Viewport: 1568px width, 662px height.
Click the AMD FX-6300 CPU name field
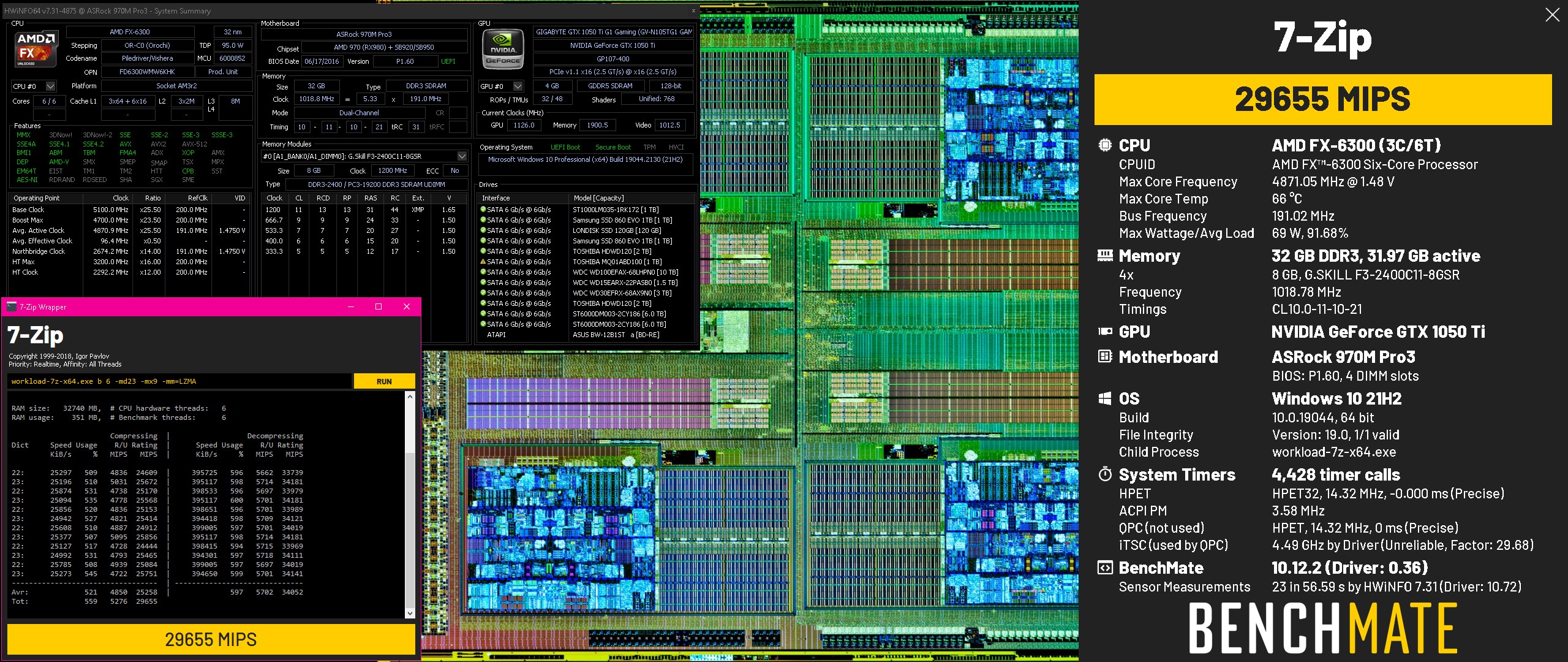(129, 32)
